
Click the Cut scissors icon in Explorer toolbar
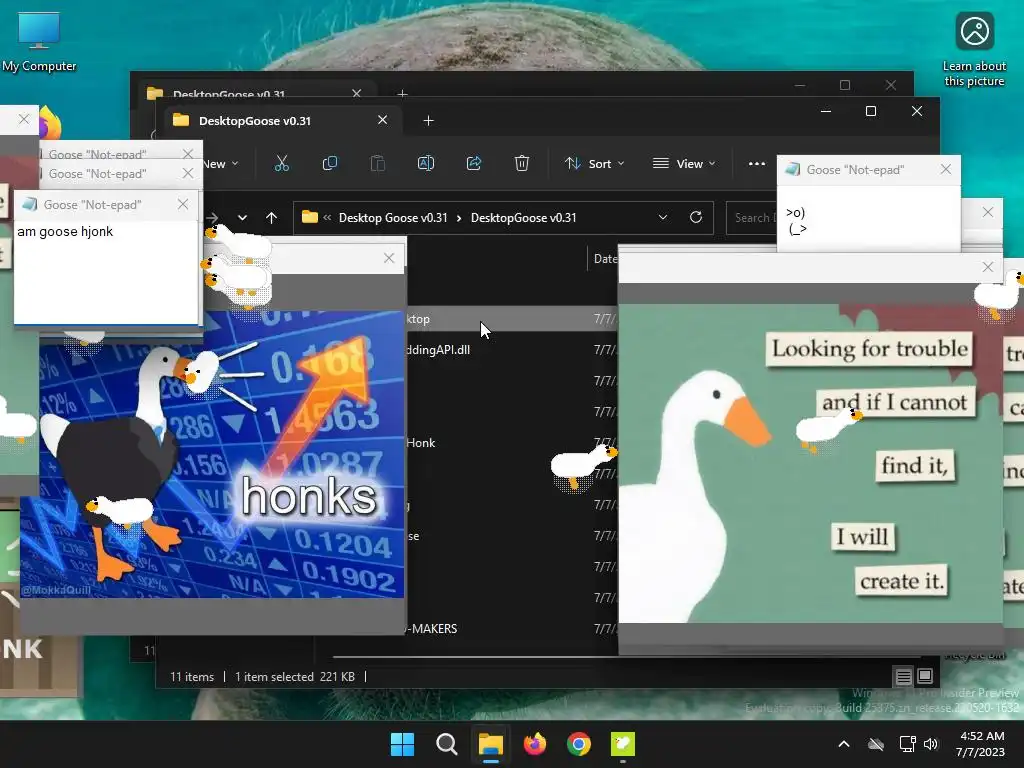coord(281,163)
